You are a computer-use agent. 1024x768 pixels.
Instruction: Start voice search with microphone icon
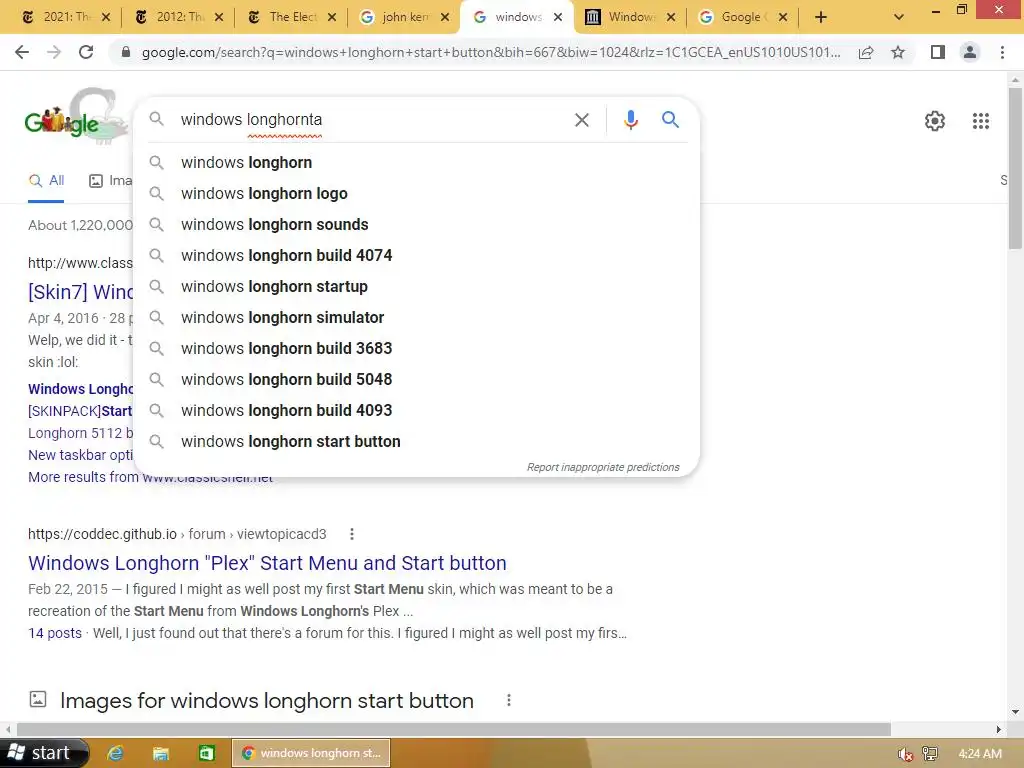coord(630,120)
